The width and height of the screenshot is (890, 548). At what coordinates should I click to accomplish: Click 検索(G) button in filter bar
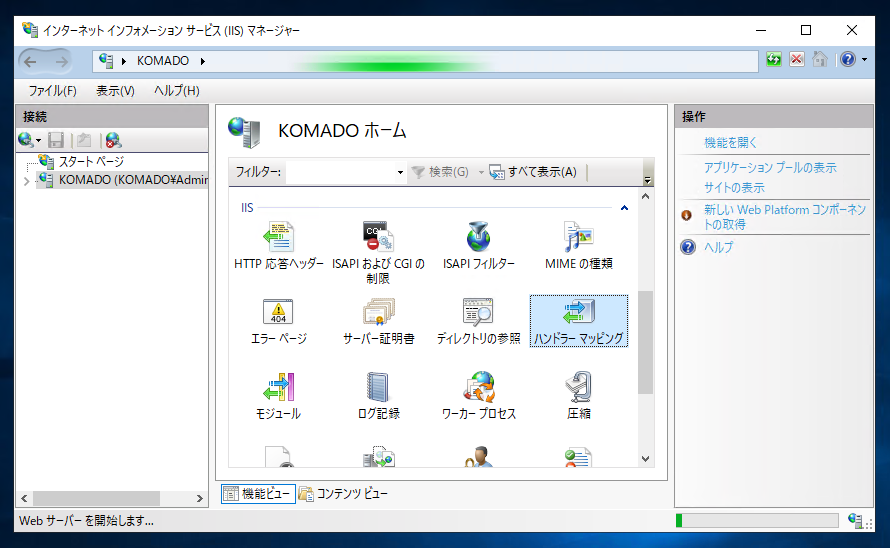pyautogui.click(x=440, y=172)
